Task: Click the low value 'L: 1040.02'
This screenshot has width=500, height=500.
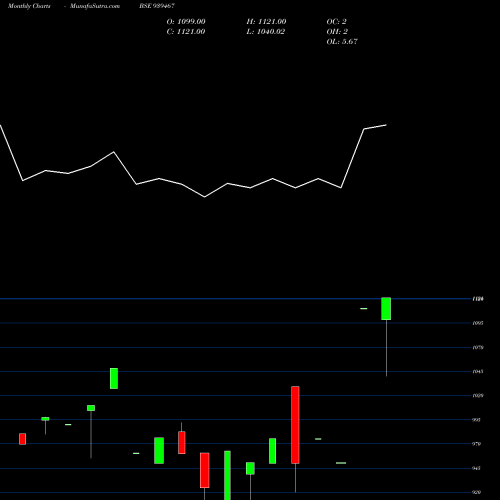Action: [x=266, y=32]
